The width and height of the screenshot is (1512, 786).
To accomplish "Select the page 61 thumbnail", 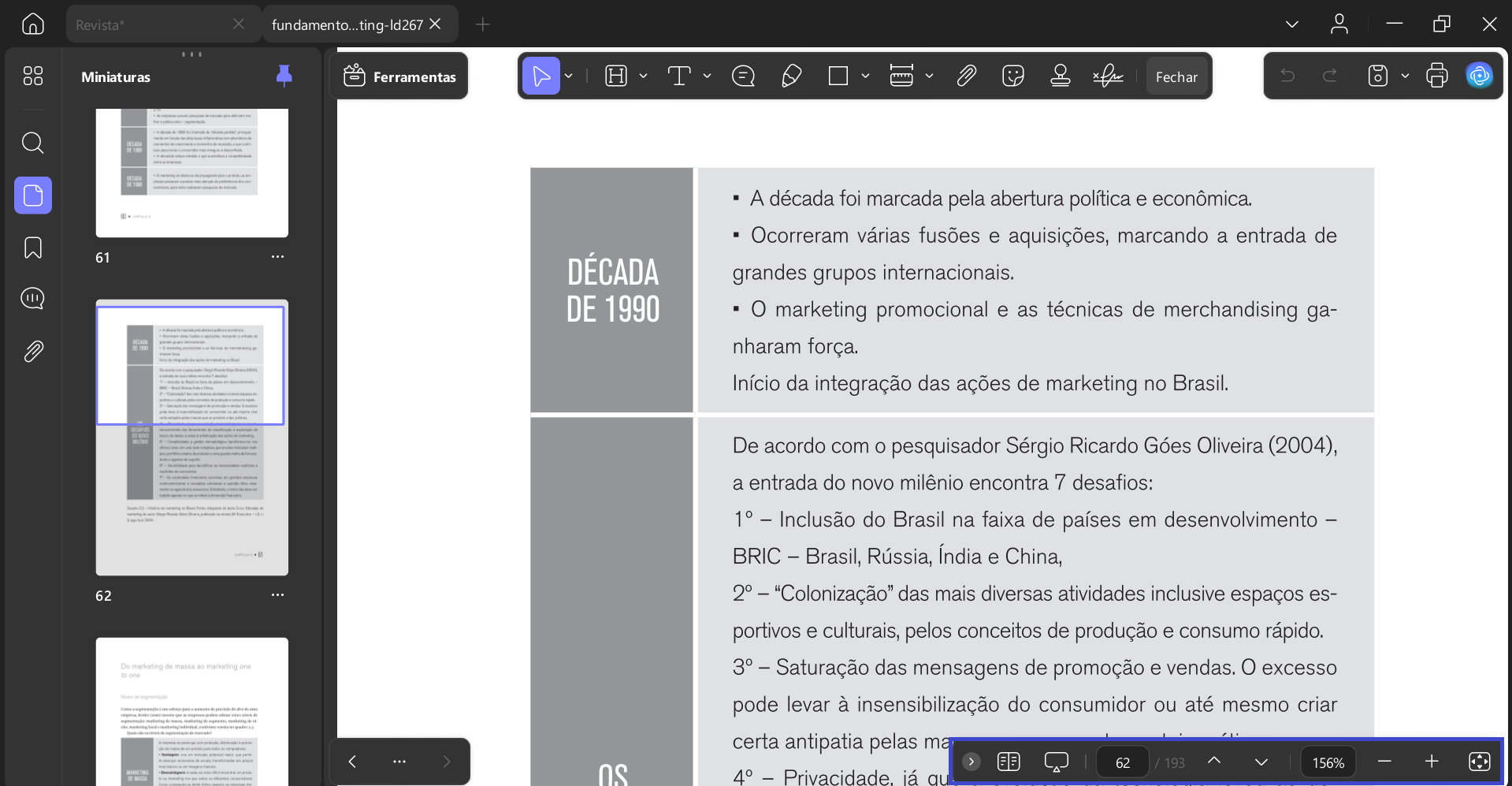I will [x=192, y=172].
